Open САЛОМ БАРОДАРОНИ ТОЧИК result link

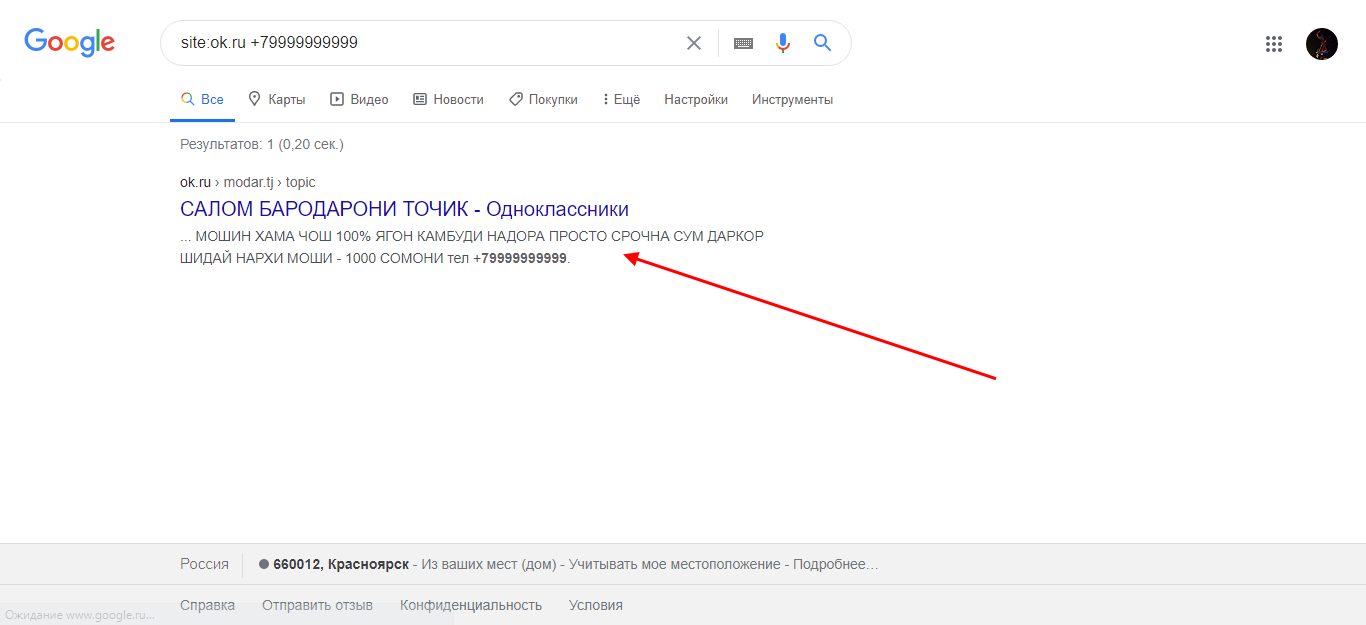pos(404,209)
